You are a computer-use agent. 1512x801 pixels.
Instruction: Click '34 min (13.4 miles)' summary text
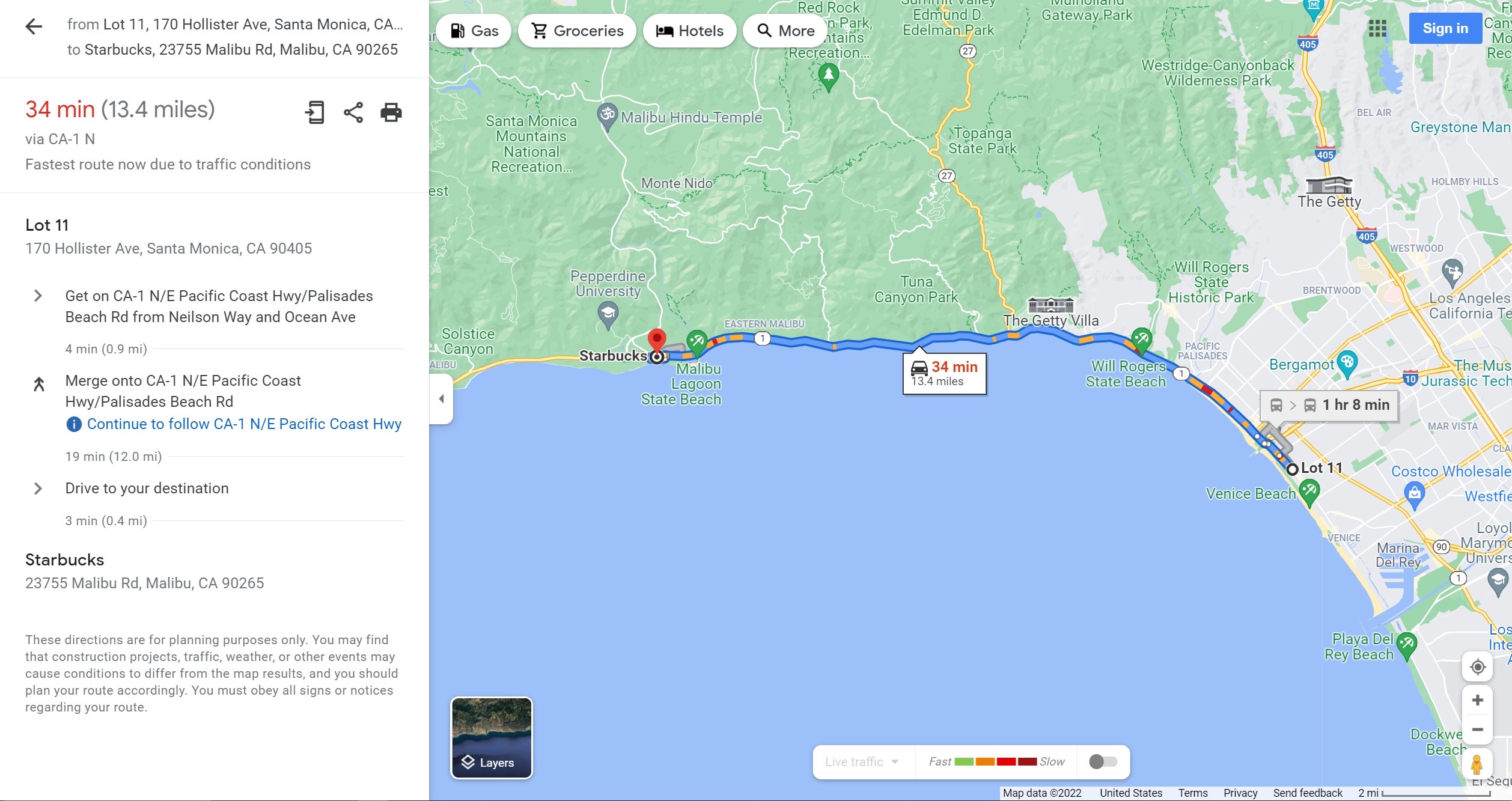coord(120,109)
